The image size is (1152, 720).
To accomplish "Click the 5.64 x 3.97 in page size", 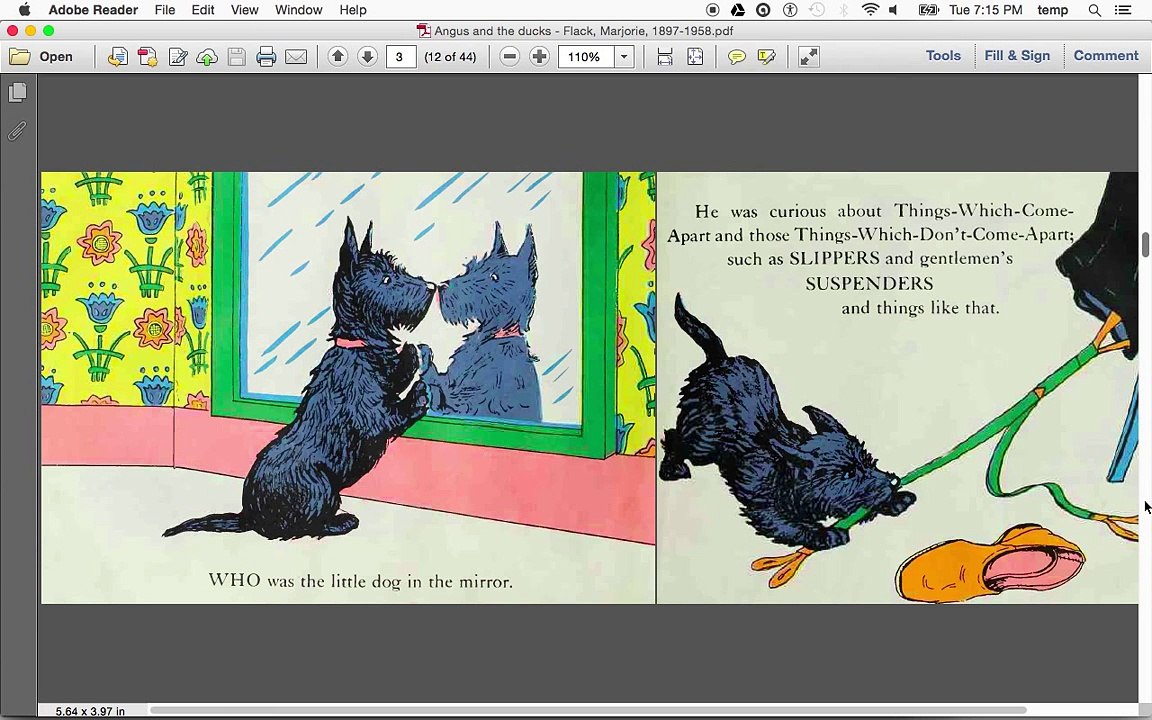I will point(90,711).
